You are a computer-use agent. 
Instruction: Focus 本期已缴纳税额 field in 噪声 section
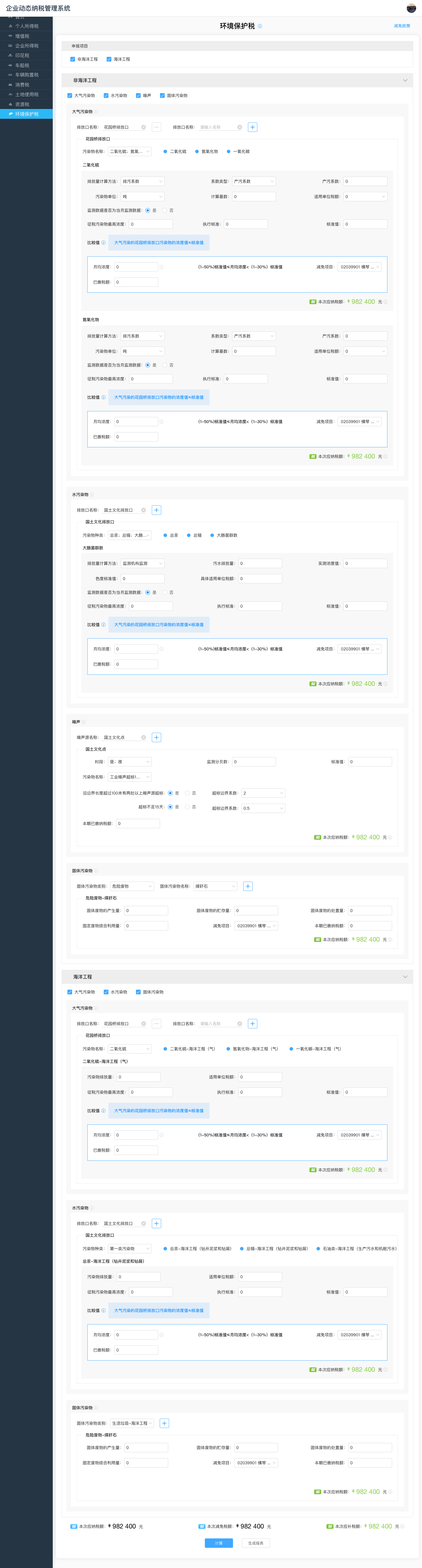tap(138, 824)
